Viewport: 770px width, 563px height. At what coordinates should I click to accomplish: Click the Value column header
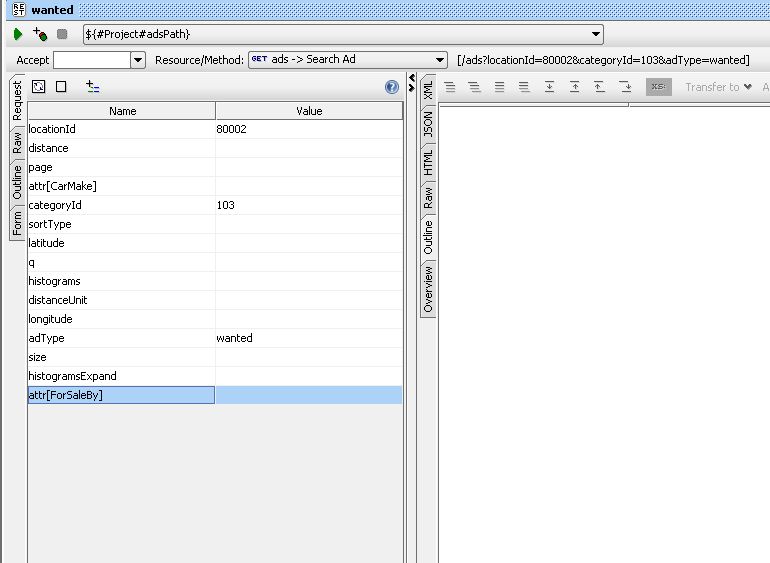click(x=309, y=111)
